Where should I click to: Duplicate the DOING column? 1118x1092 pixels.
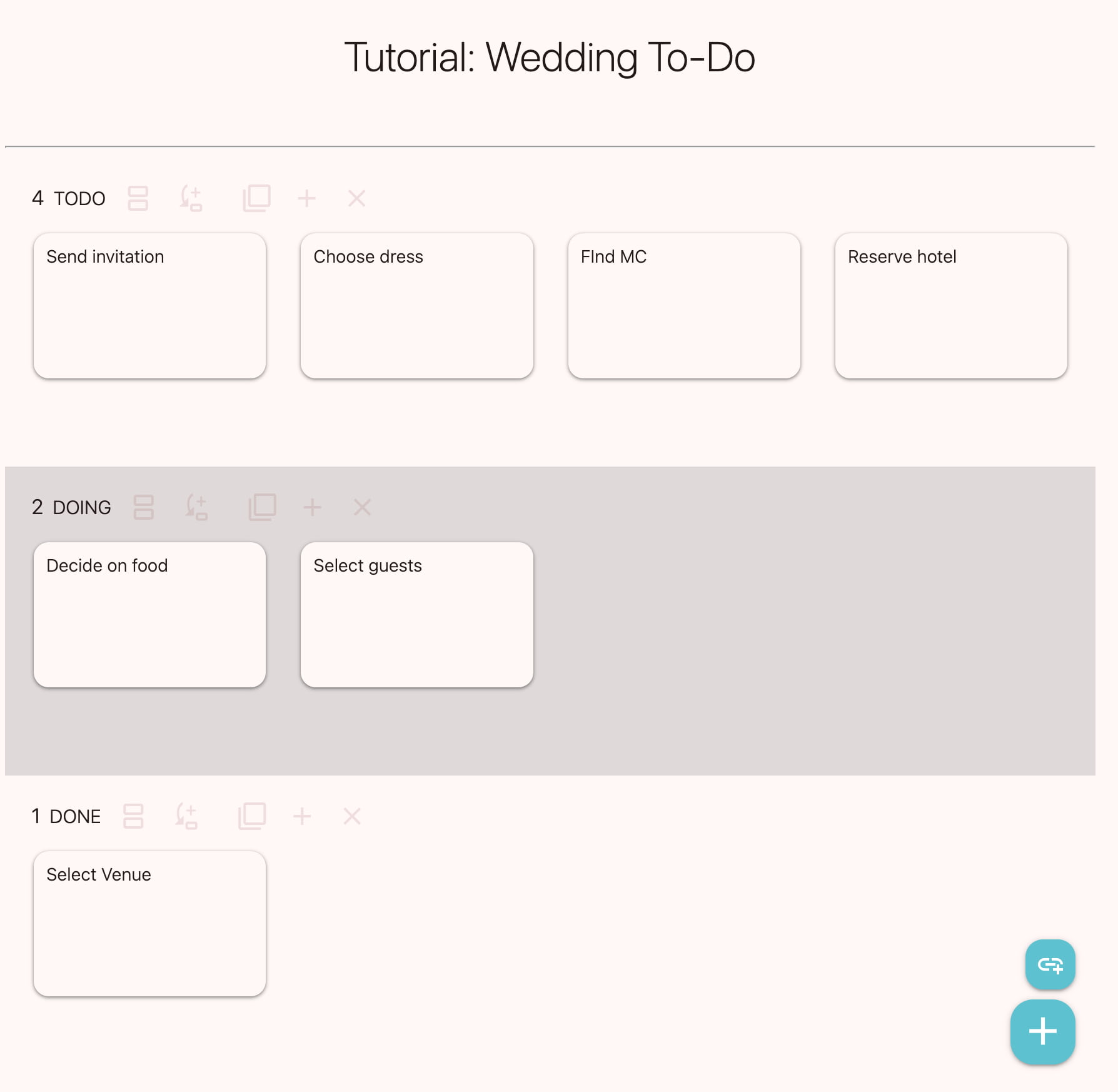(x=263, y=507)
